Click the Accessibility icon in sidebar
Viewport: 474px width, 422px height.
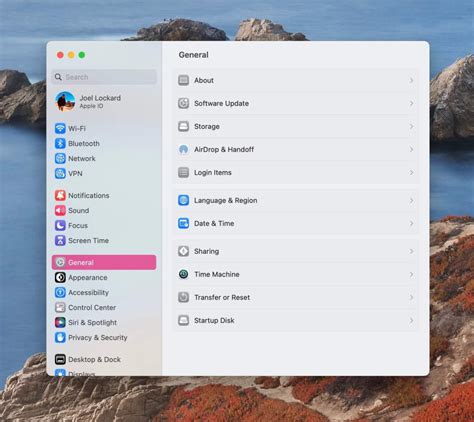60,292
